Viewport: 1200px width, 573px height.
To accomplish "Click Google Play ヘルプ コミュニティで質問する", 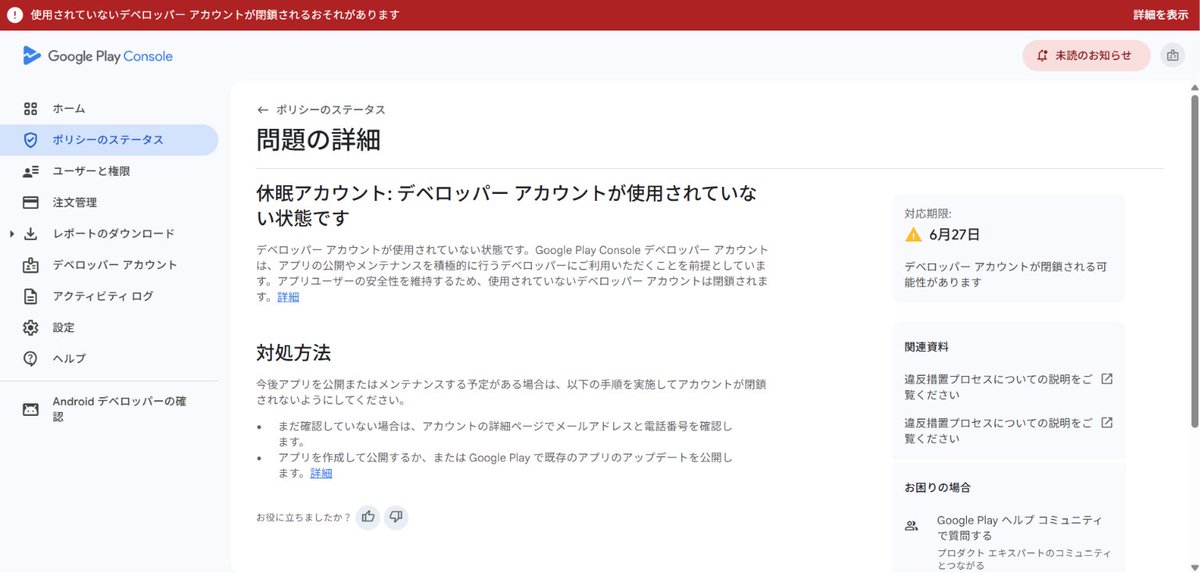I will tap(1019, 528).
